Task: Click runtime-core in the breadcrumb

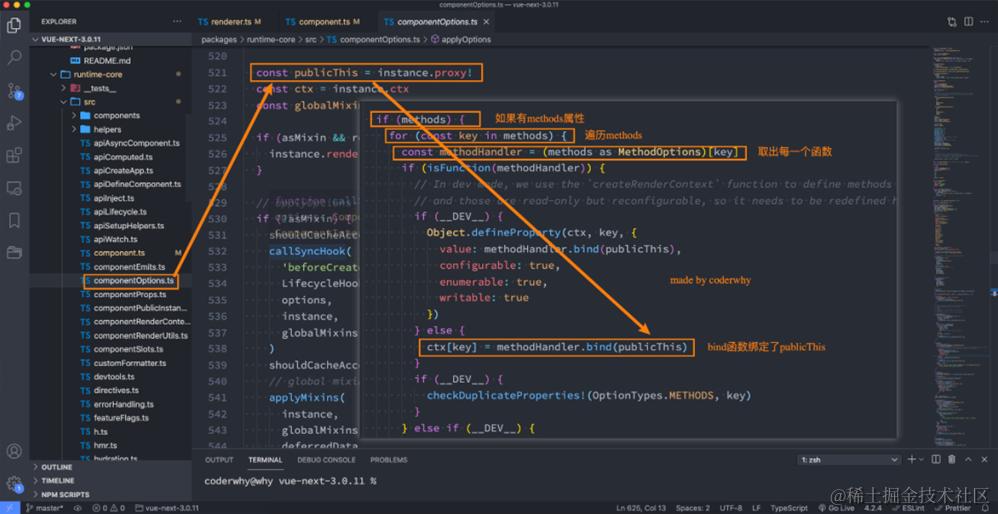Action: [x=271, y=39]
